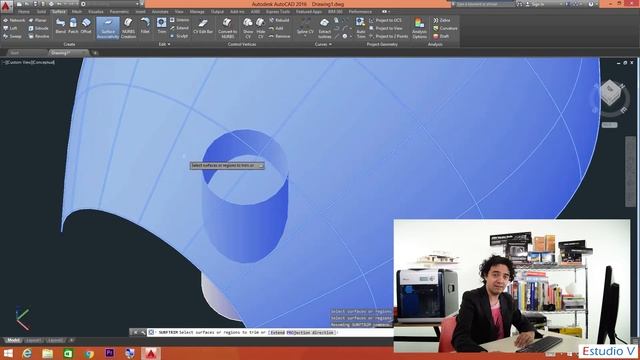Click the Blend surface tool
This screenshot has width=640, height=360.
pyautogui.click(x=60, y=26)
